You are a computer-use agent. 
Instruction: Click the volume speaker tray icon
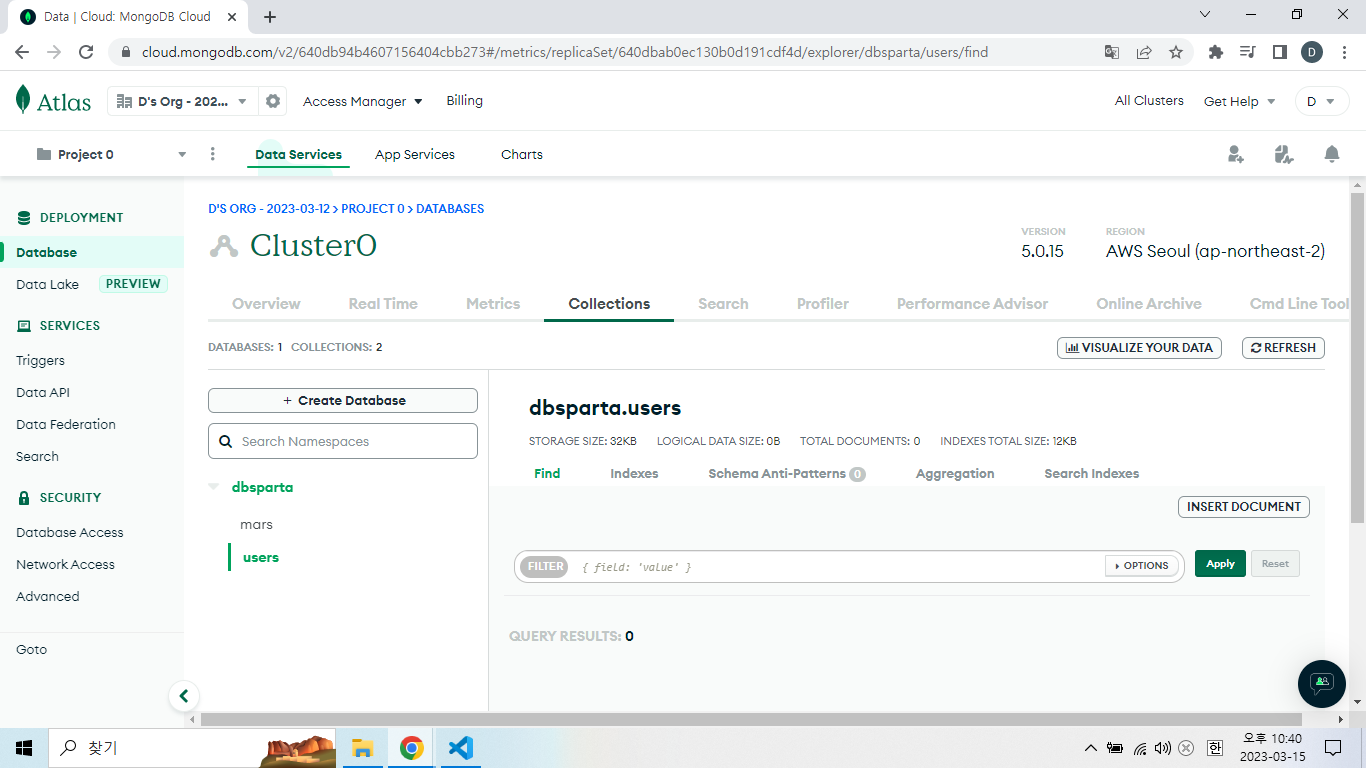tap(1162, 748)
